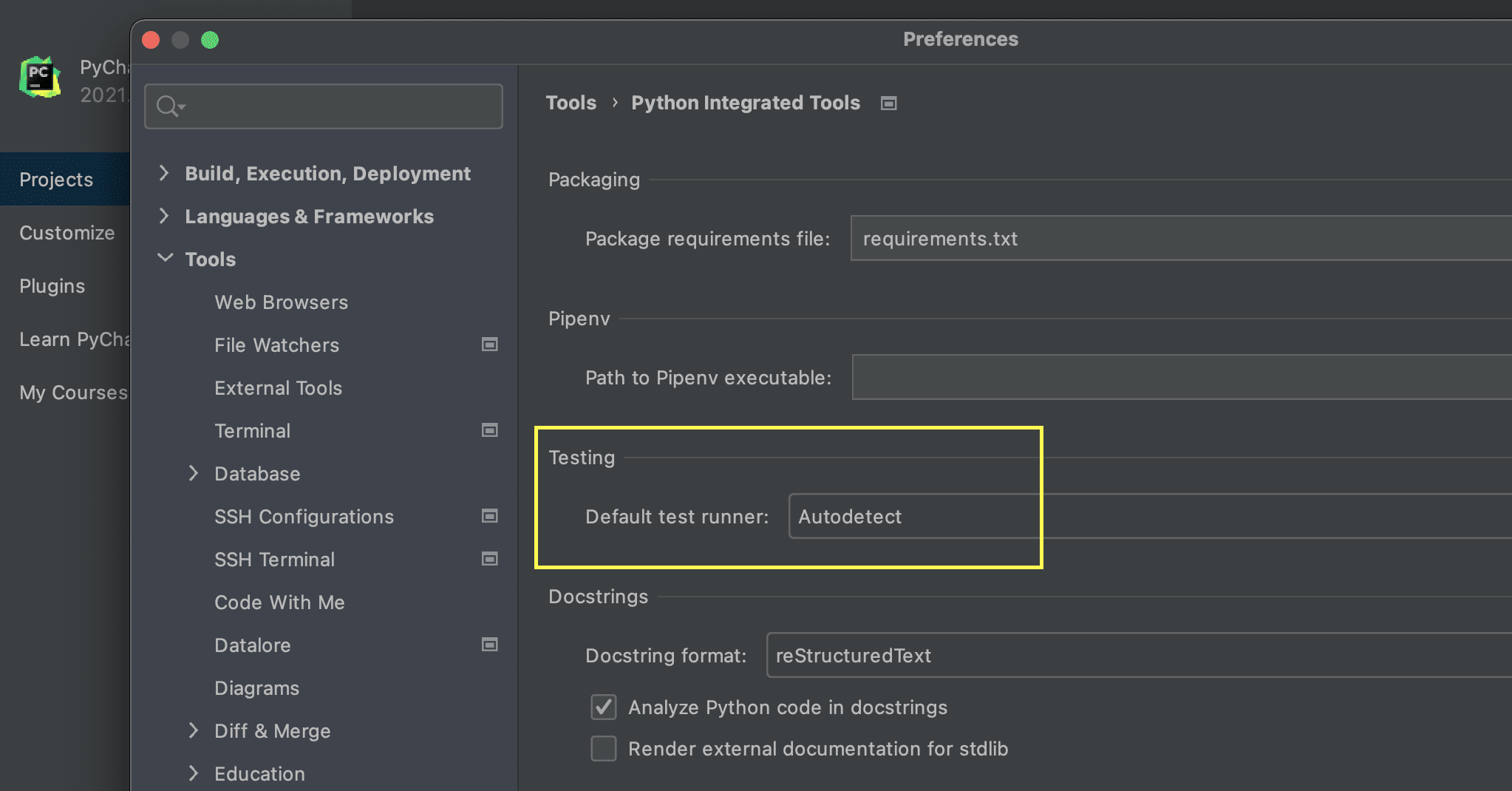1512x791 pixels.
Task: Click the PyCharm logo in Welcome window
Action: (x=40, y=78)
